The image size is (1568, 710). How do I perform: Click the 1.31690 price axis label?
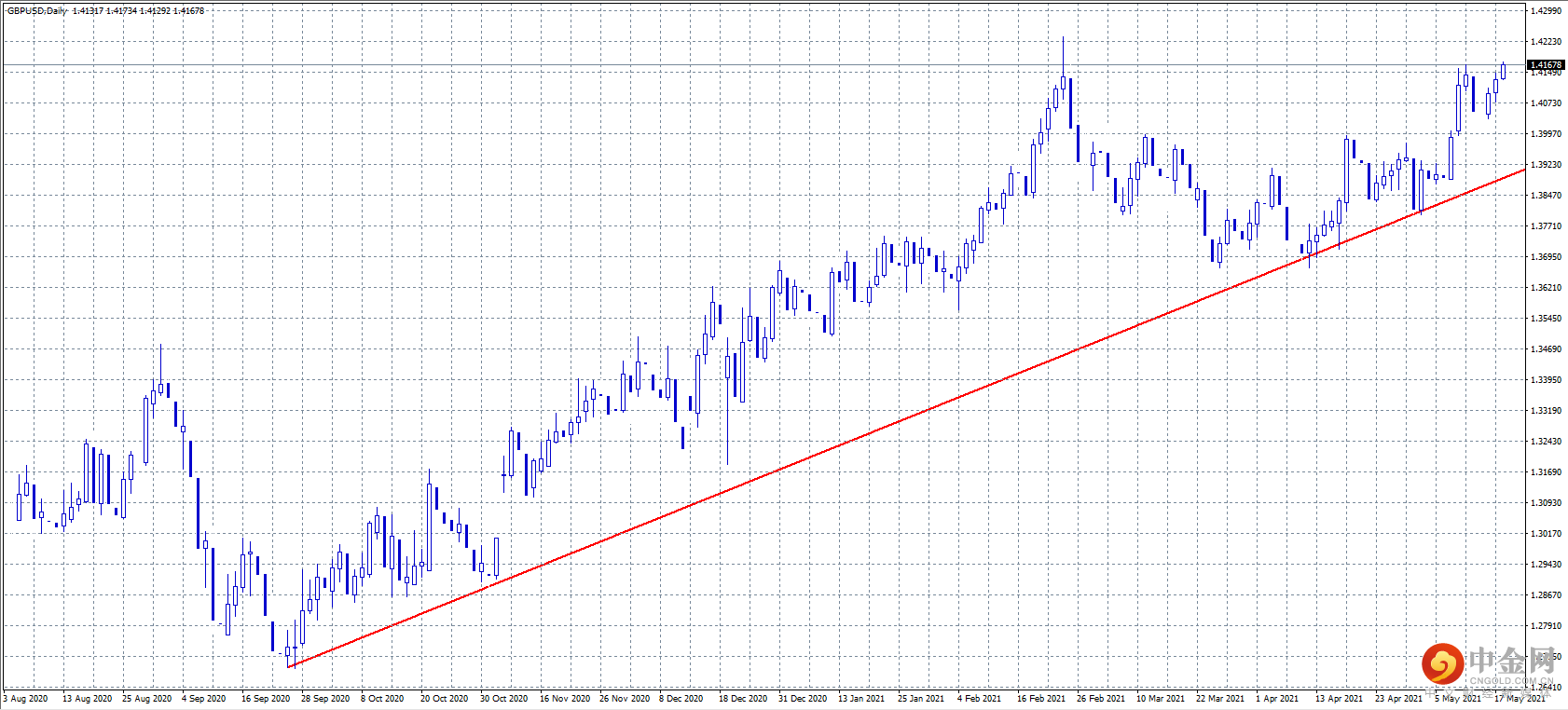[x=1547, y=472]
